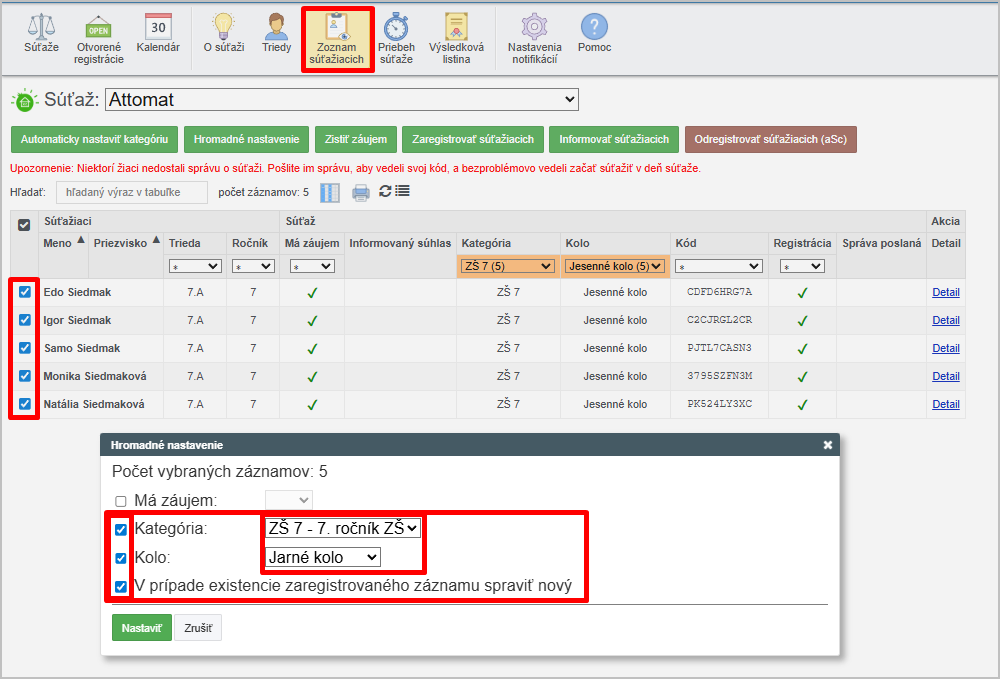1000x679 pixels.
Task: Open Priebeh súťaže stopwatch icon
Action: pos(396,28)
